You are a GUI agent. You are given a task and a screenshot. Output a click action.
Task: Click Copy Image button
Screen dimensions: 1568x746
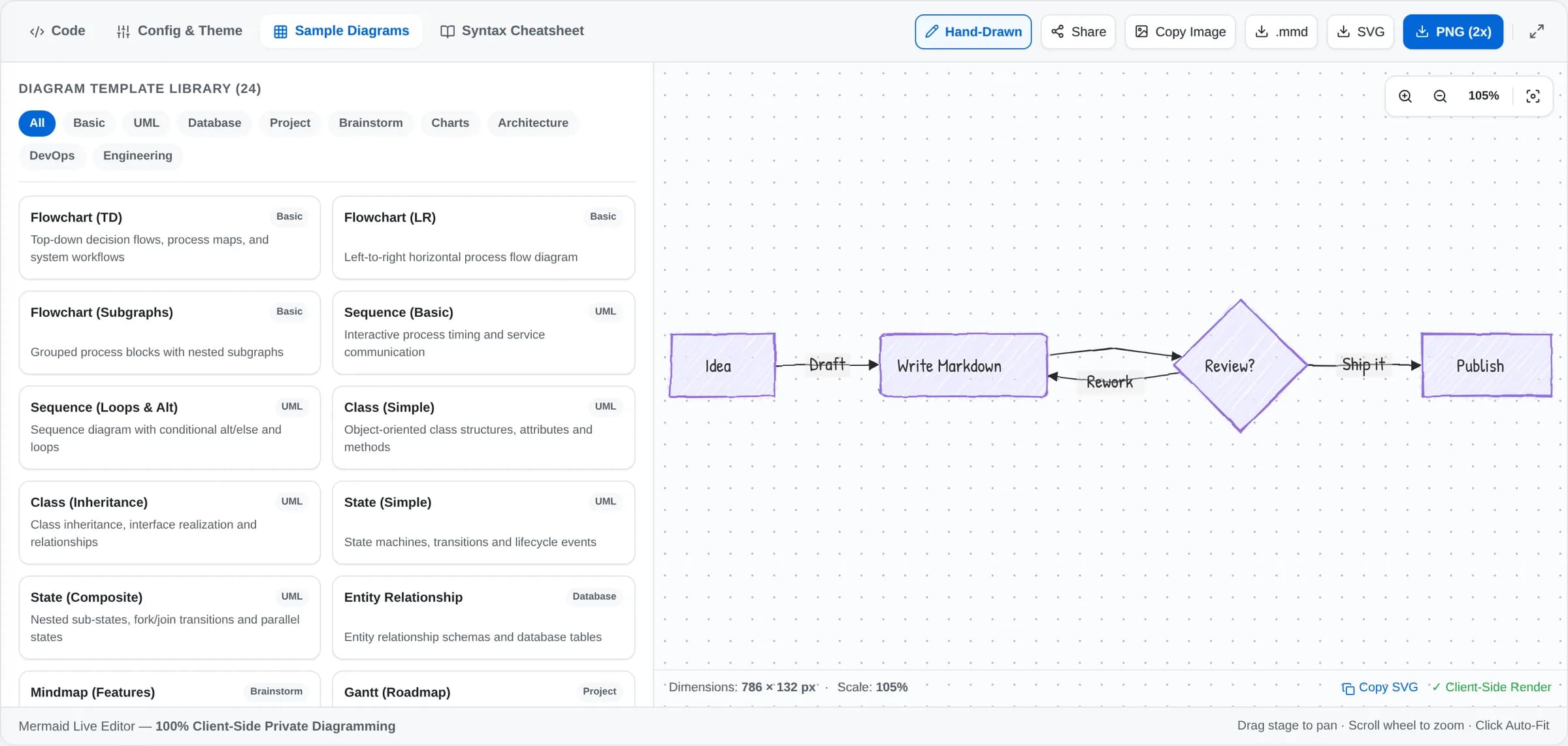click(x=1180, y=31)
